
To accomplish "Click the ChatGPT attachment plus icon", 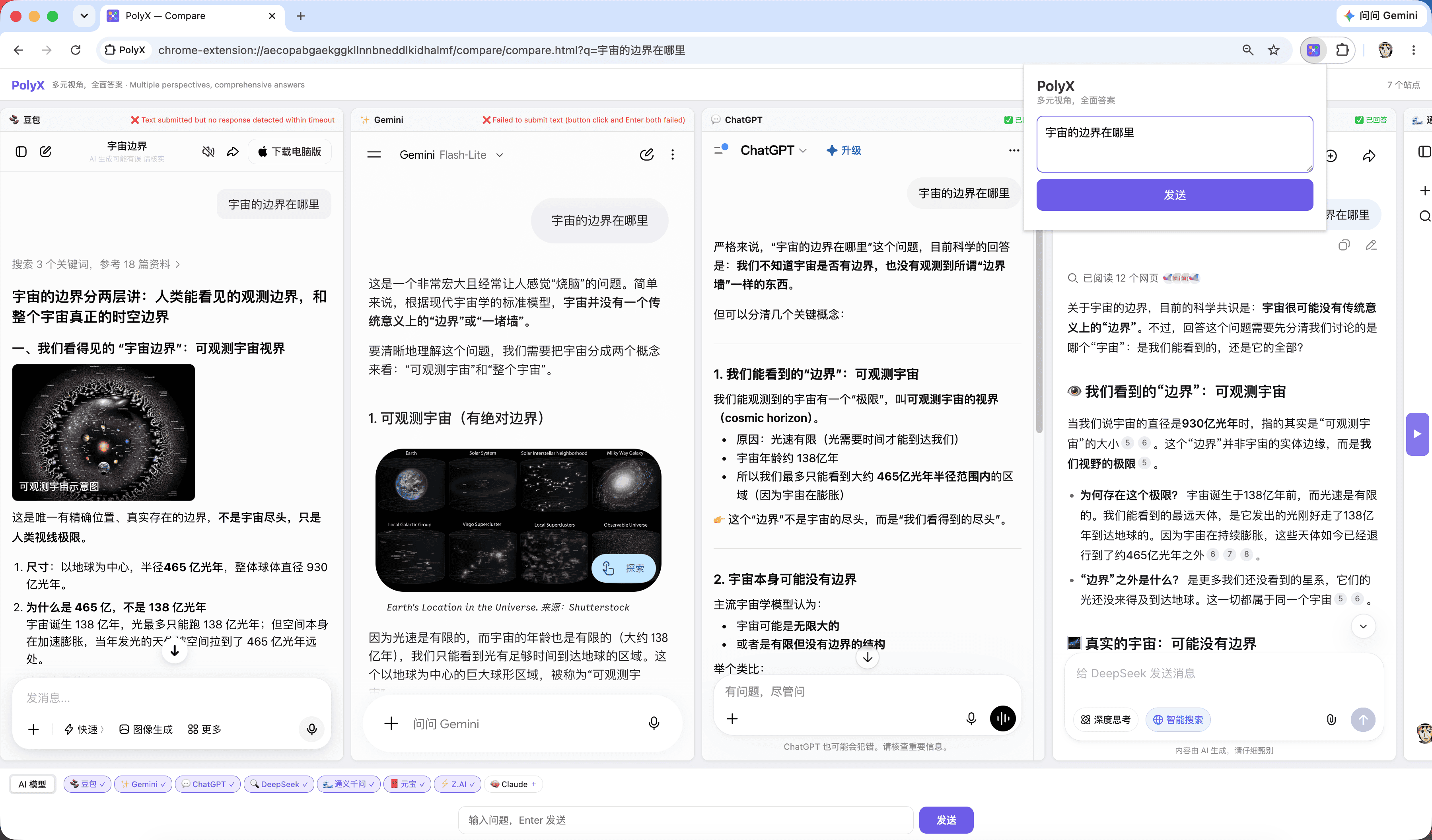I will 732,718.
